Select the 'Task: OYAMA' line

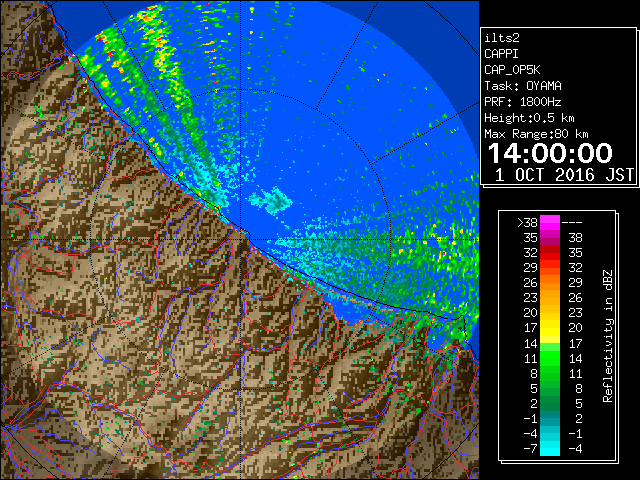523,86
